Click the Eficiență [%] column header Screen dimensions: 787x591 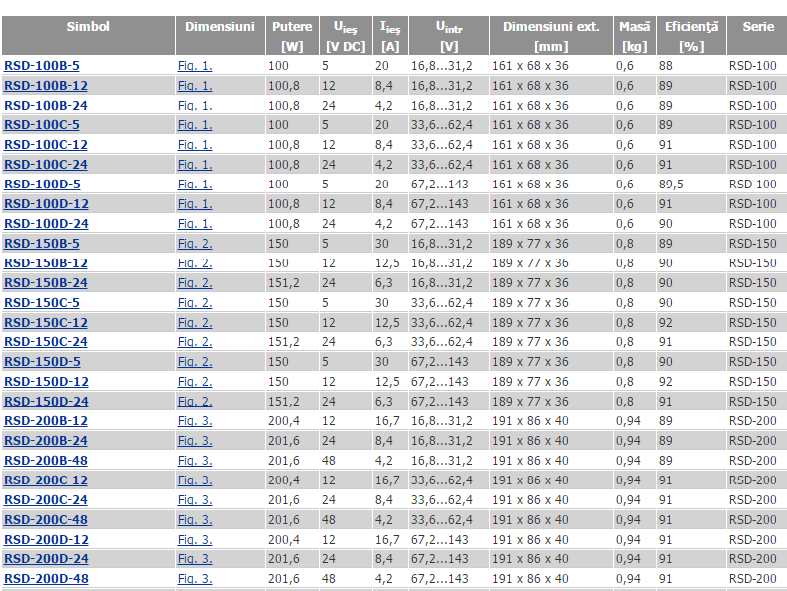tap(692, 36)
